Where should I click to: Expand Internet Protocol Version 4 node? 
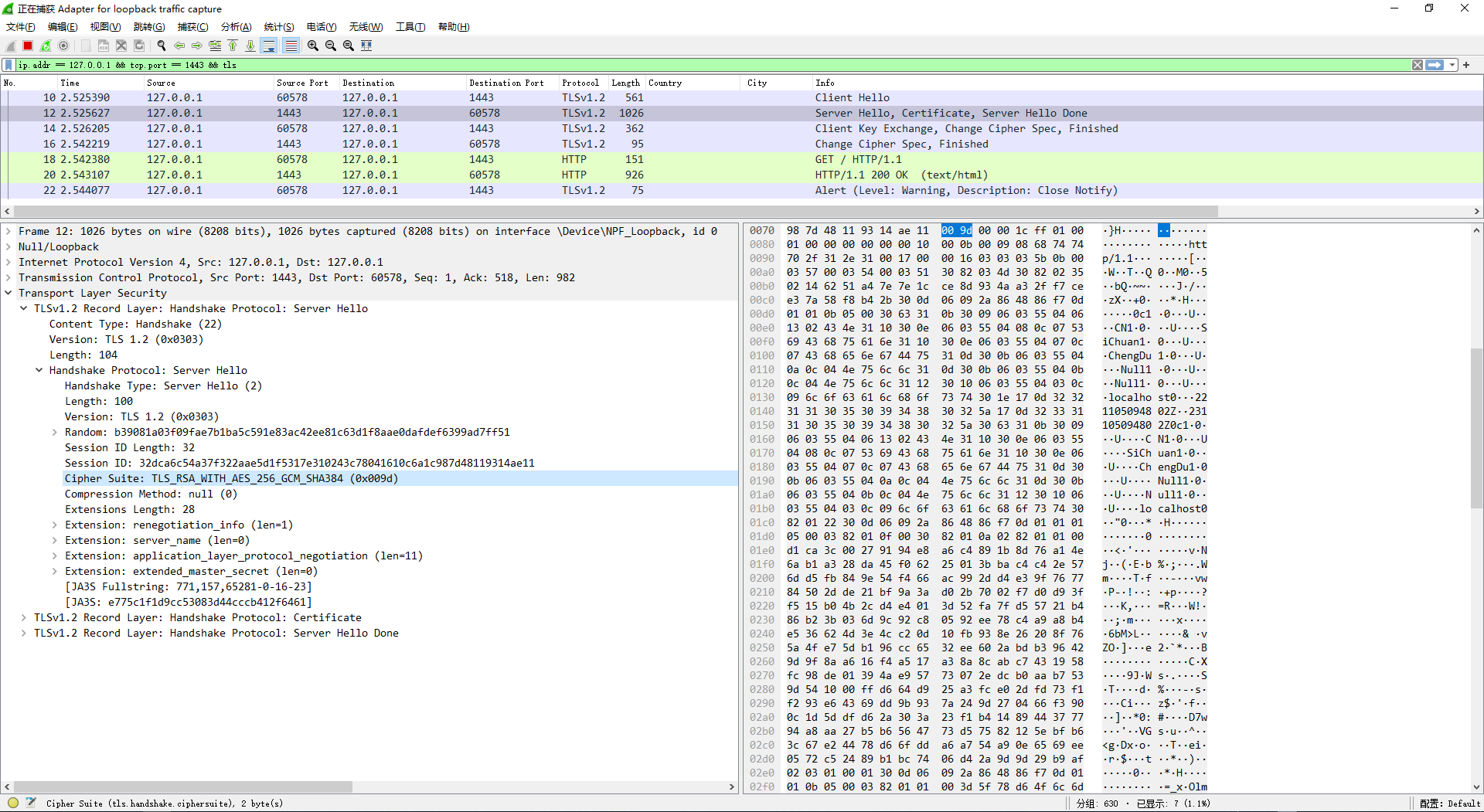9,262
